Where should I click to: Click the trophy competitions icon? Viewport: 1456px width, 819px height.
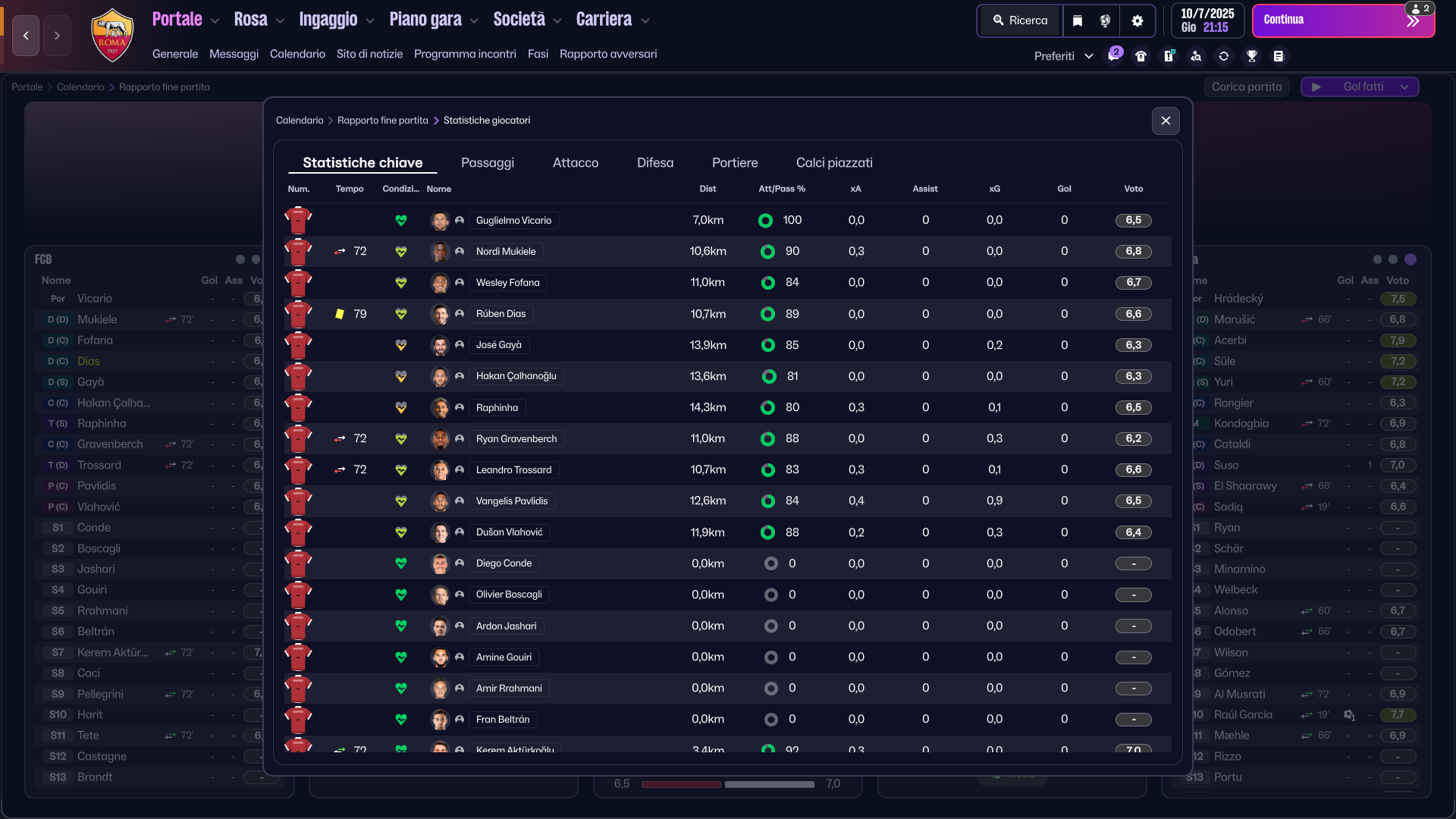pos(1251,56)
